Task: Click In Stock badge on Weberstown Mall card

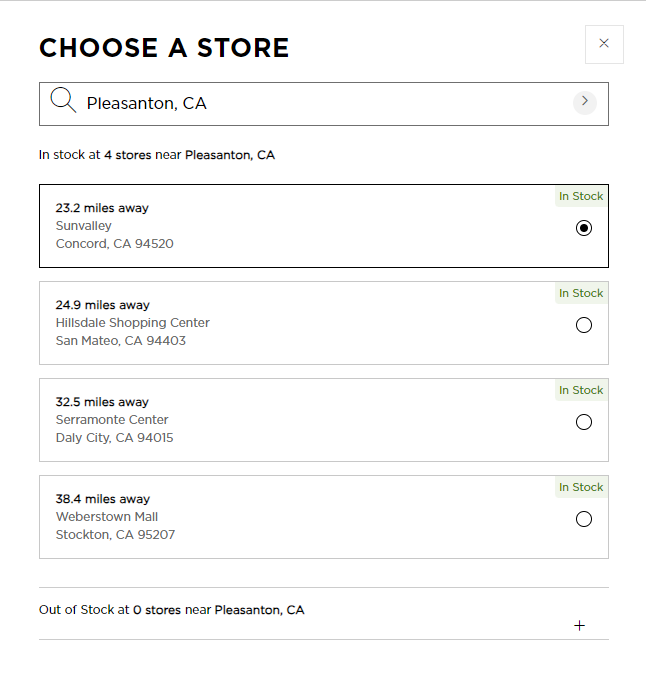Action: [x=581, y=488]
